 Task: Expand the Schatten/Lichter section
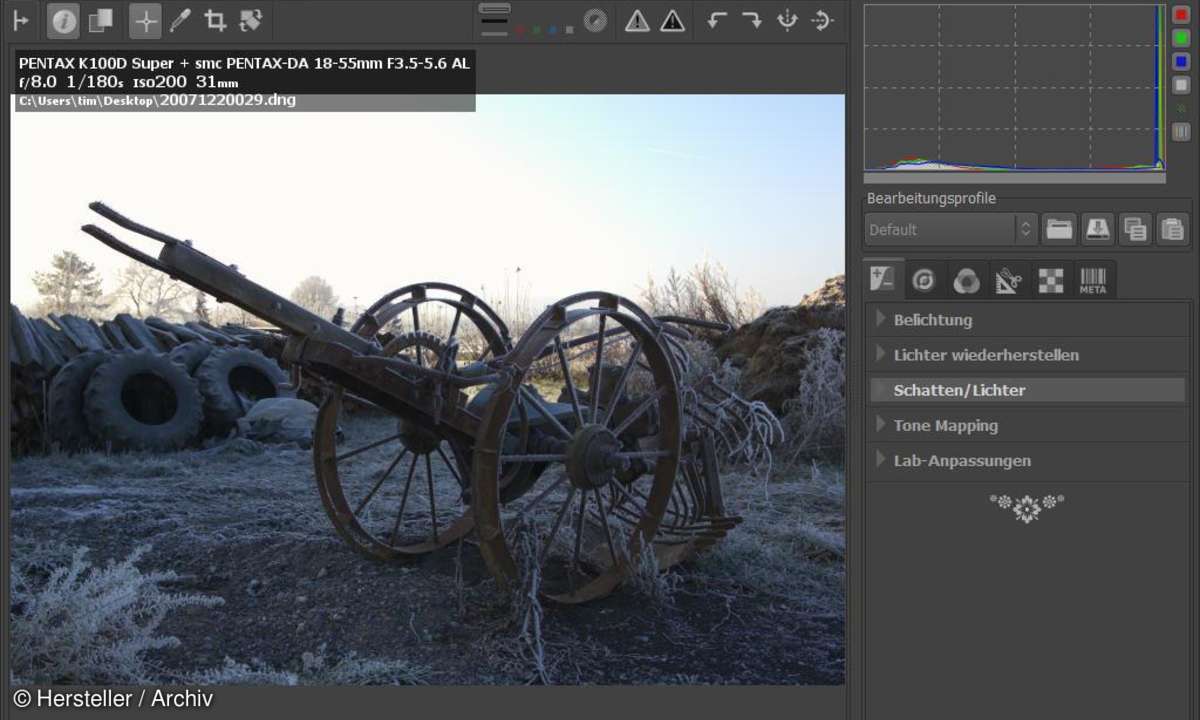click(1027, 390)
